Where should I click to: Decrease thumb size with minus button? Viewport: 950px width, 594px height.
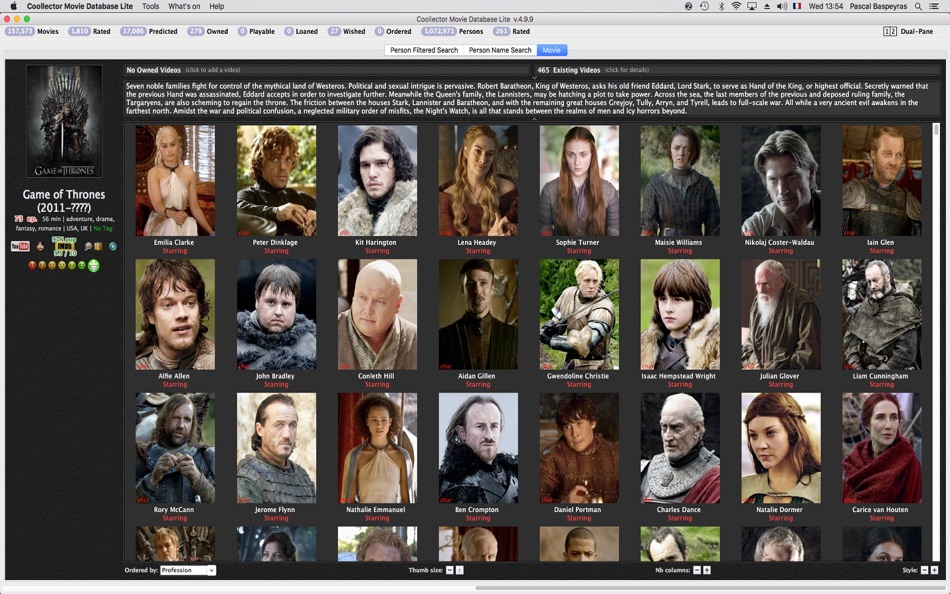point(450,570)
